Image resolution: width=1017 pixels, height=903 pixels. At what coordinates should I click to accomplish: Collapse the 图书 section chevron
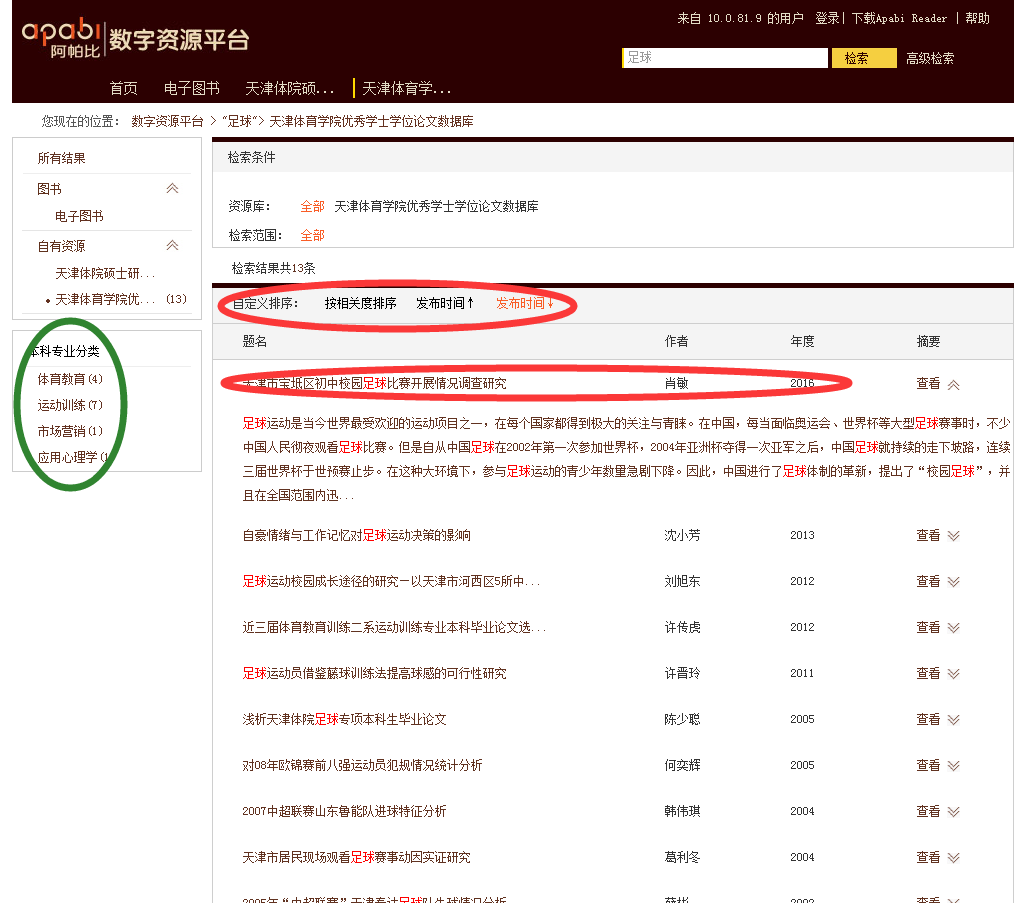click(172, 188)
